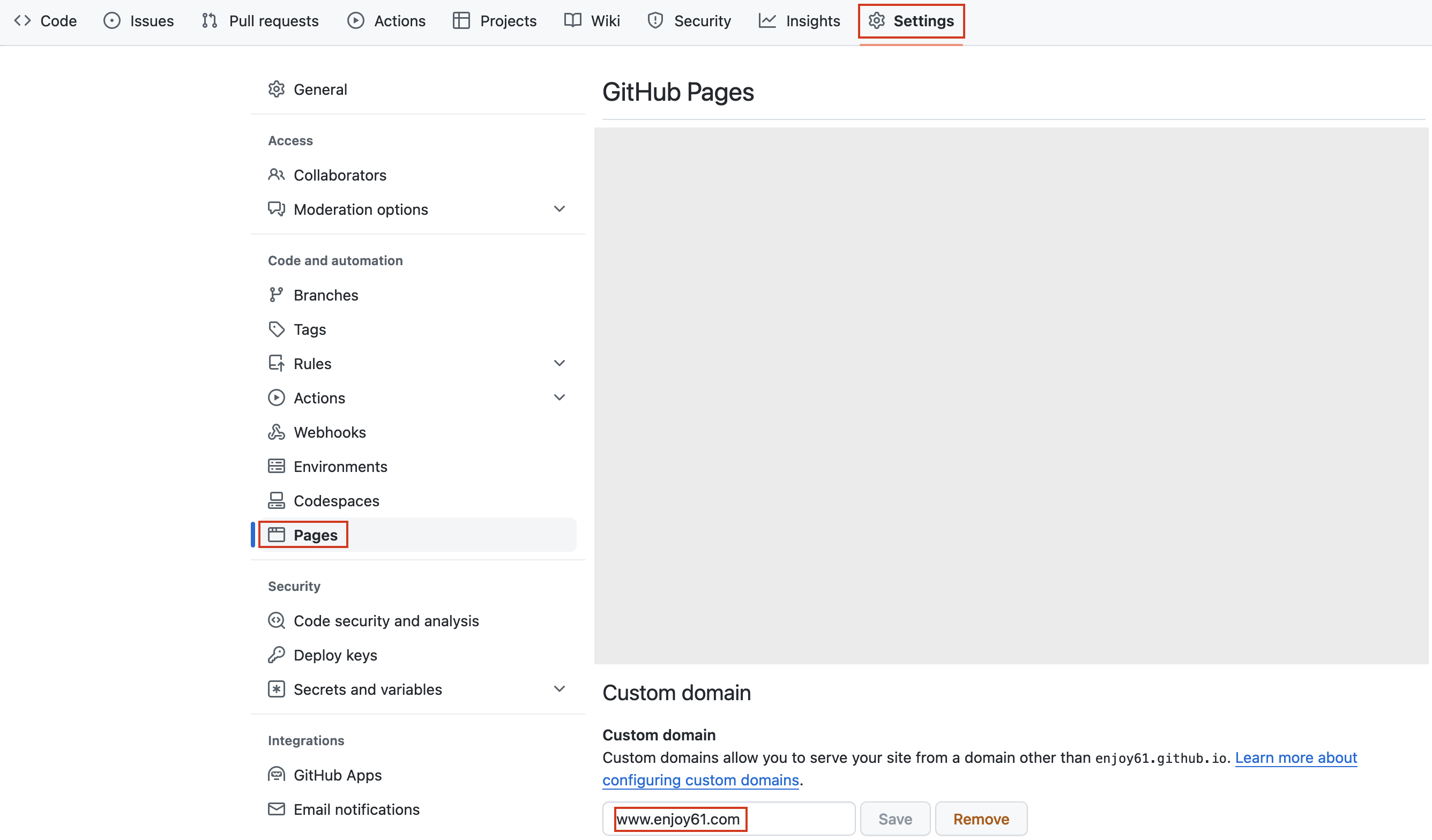This screenshot has height=840, width=1432.
Task: Expand the Rules submenu chevron
Action: (x=560, y=364)
